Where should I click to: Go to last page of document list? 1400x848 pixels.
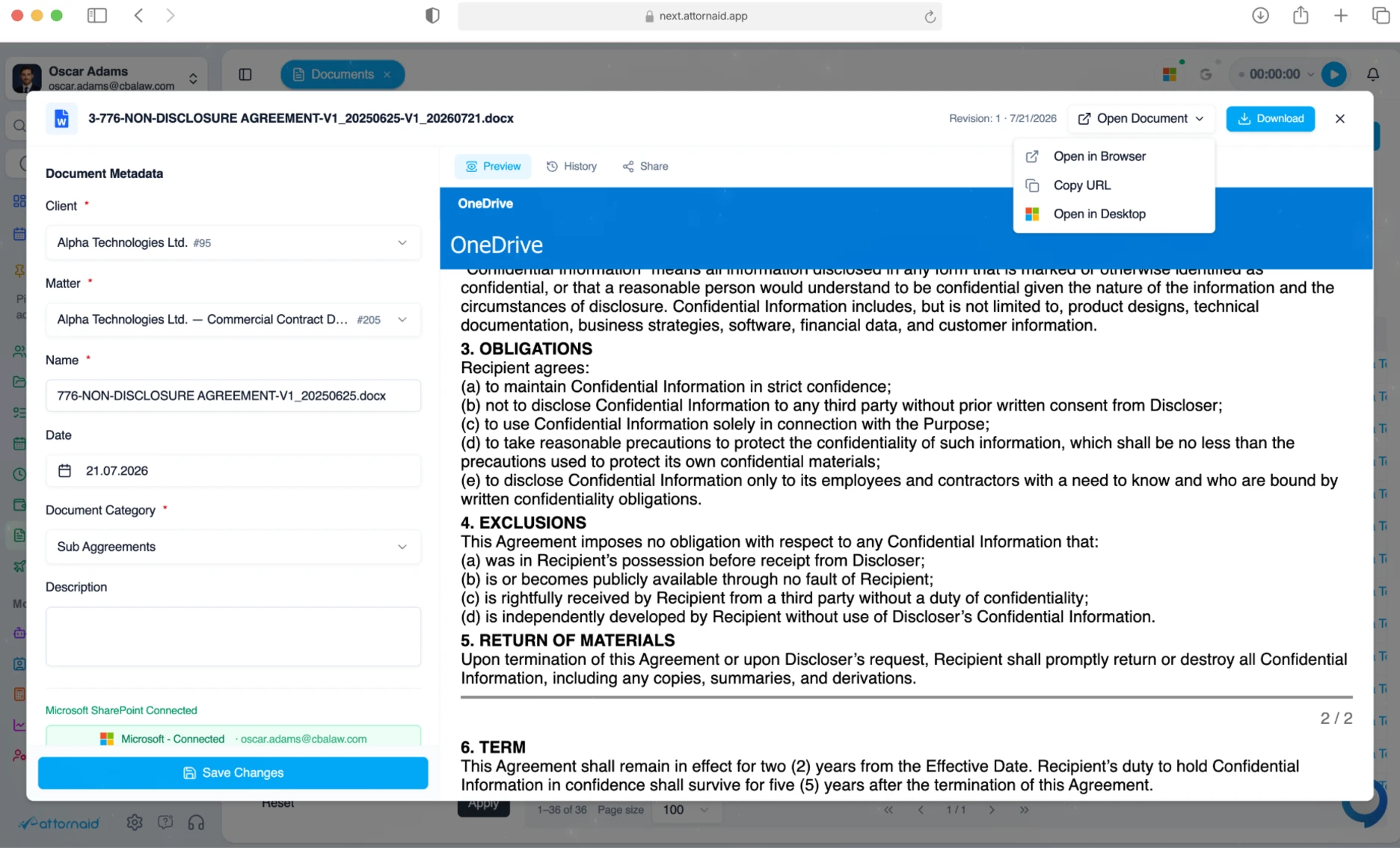(x=1024, y=810)
